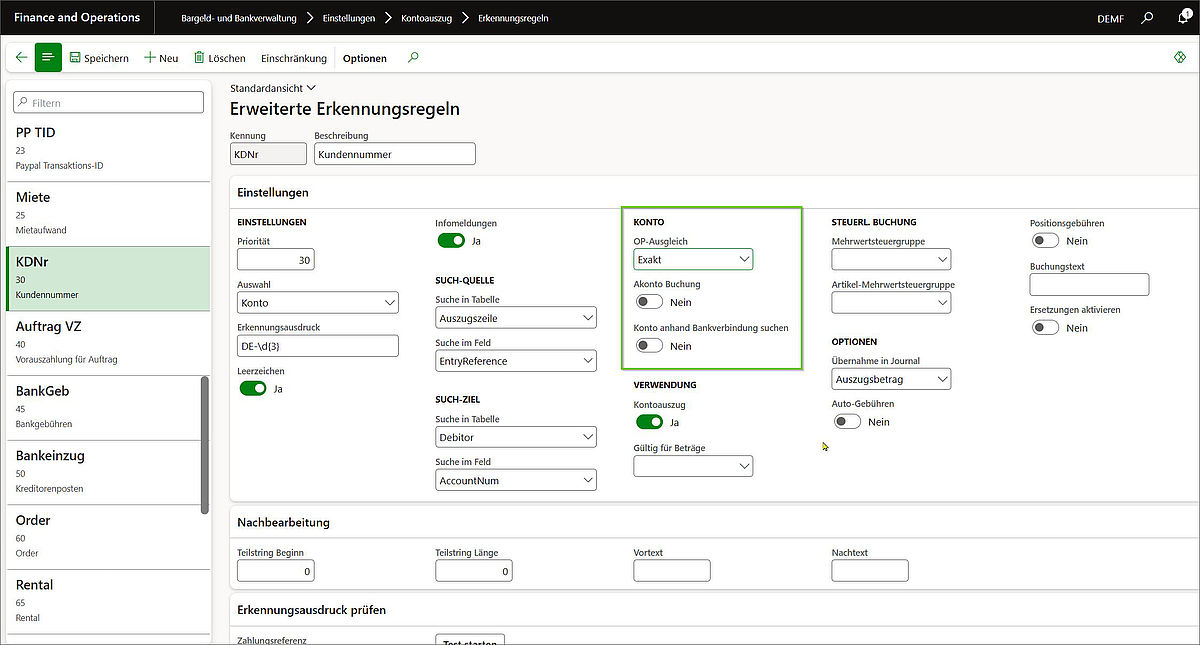Click the Neu plus icon
1200x645 pixels.
pyautogui.click(x=150, y=58)
